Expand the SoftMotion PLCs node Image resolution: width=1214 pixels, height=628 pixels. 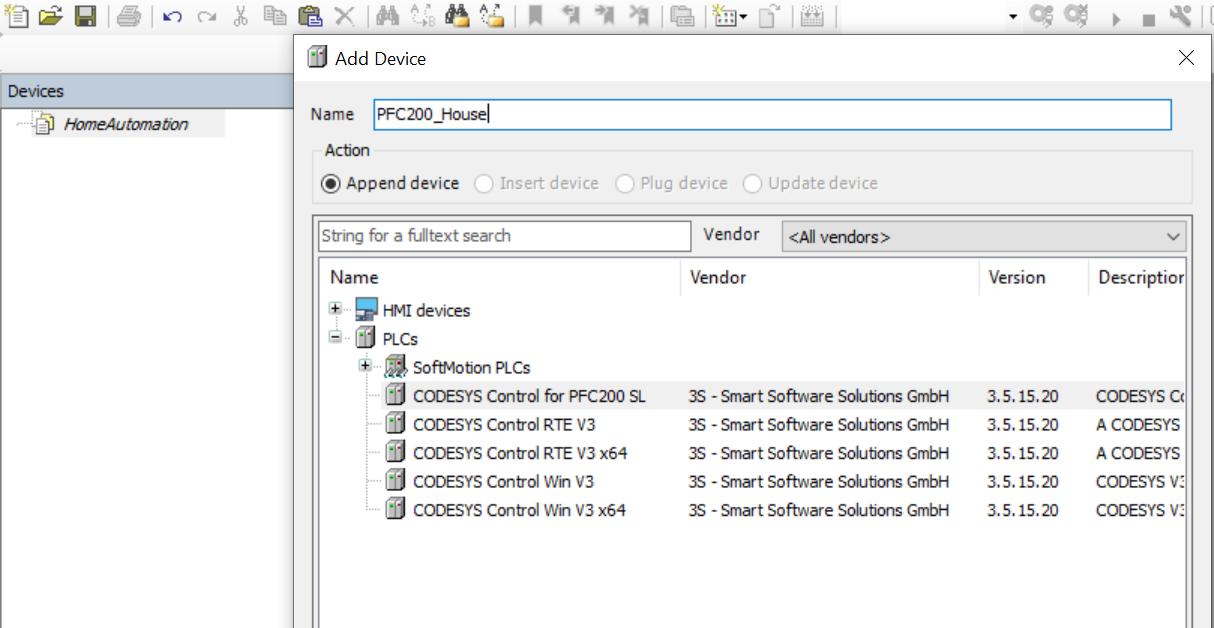pyautogui.click(x=366, y=366)
